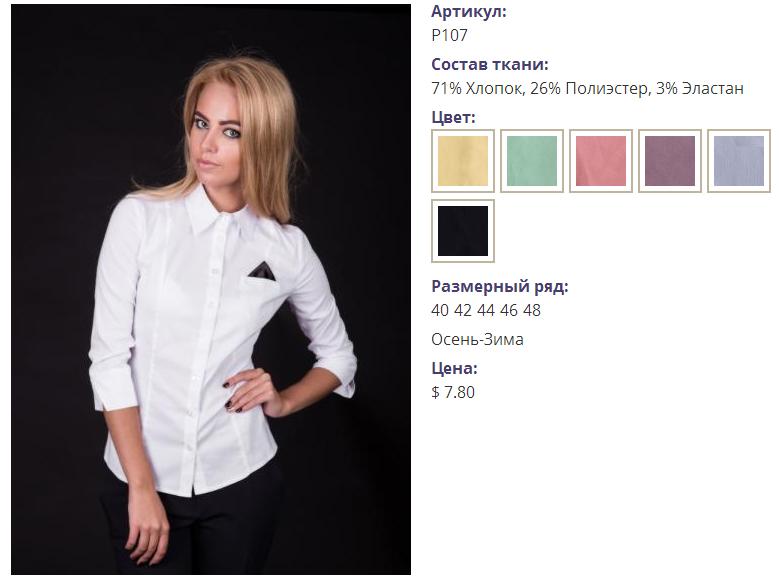Open the white blouse product photo
This screenshot has width=780, height=578.
pyautogui.click(x=211, y=289)
